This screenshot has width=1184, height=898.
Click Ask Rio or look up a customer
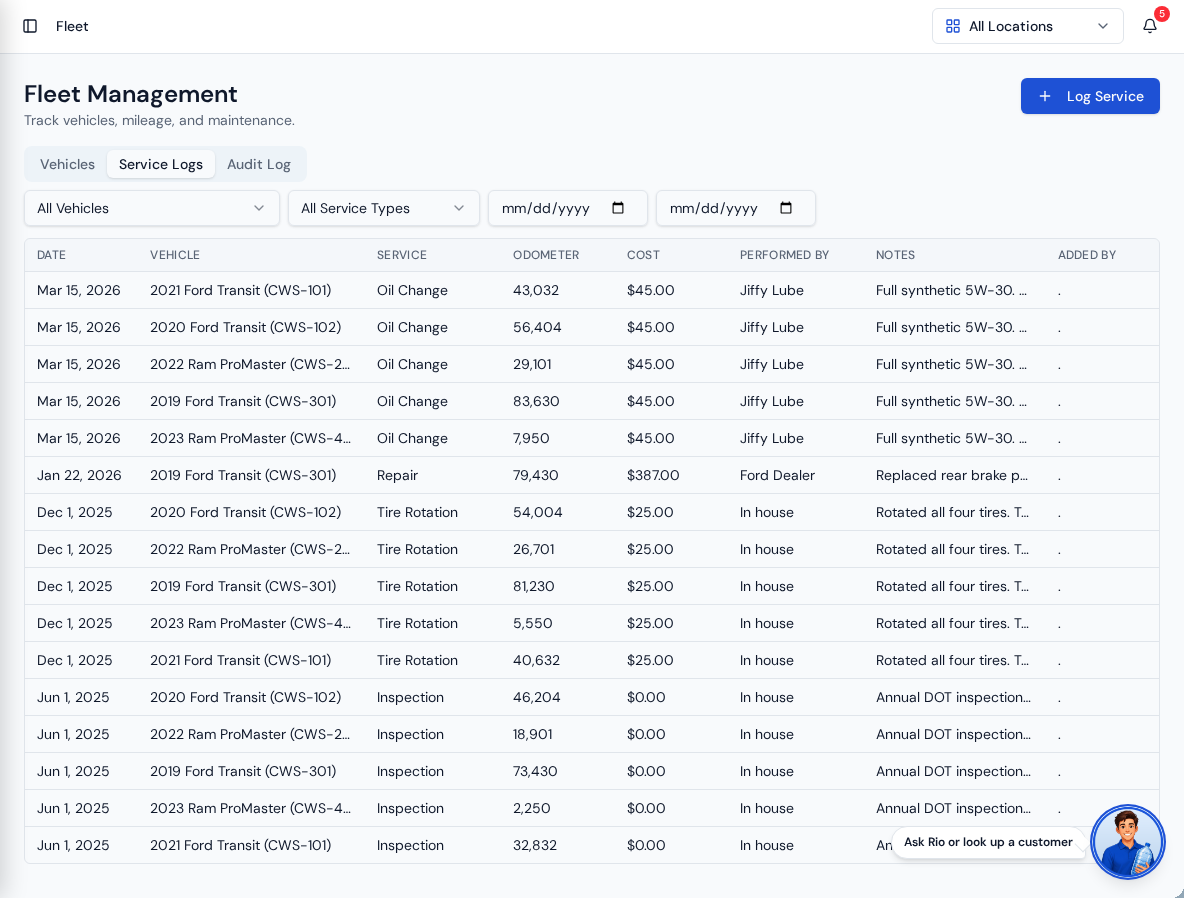tap(988, 841)
